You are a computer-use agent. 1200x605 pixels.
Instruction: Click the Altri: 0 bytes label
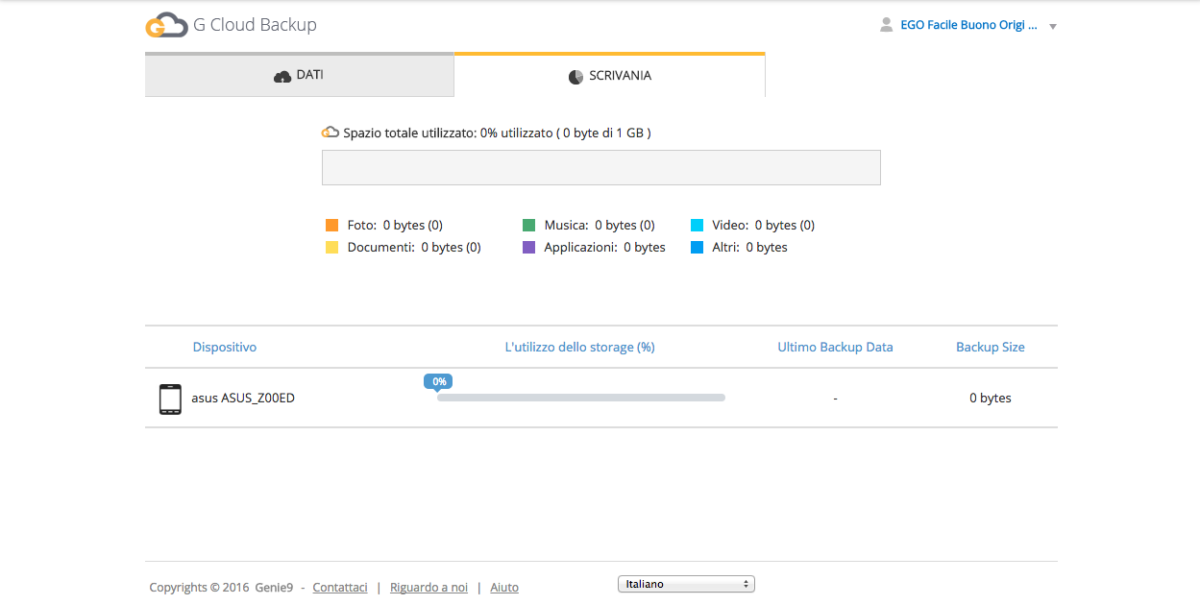point(750,247)
